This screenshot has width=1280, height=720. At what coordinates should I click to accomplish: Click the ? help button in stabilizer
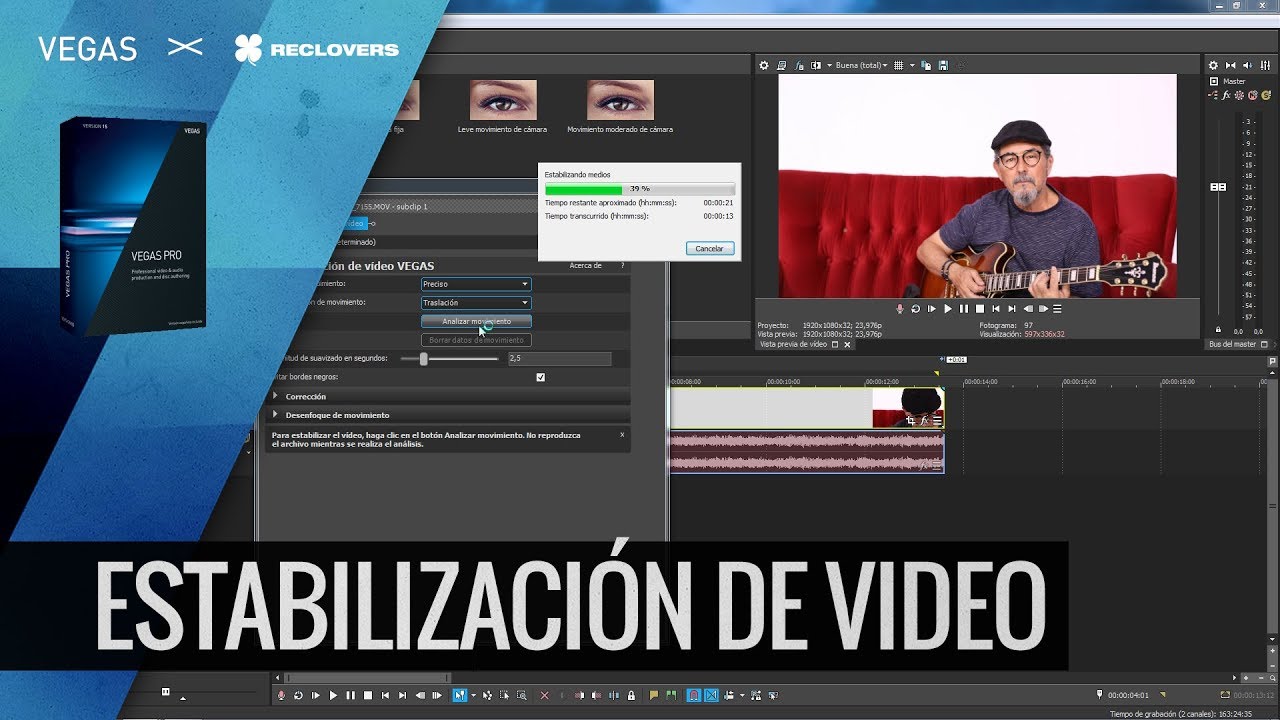point(622,266)
